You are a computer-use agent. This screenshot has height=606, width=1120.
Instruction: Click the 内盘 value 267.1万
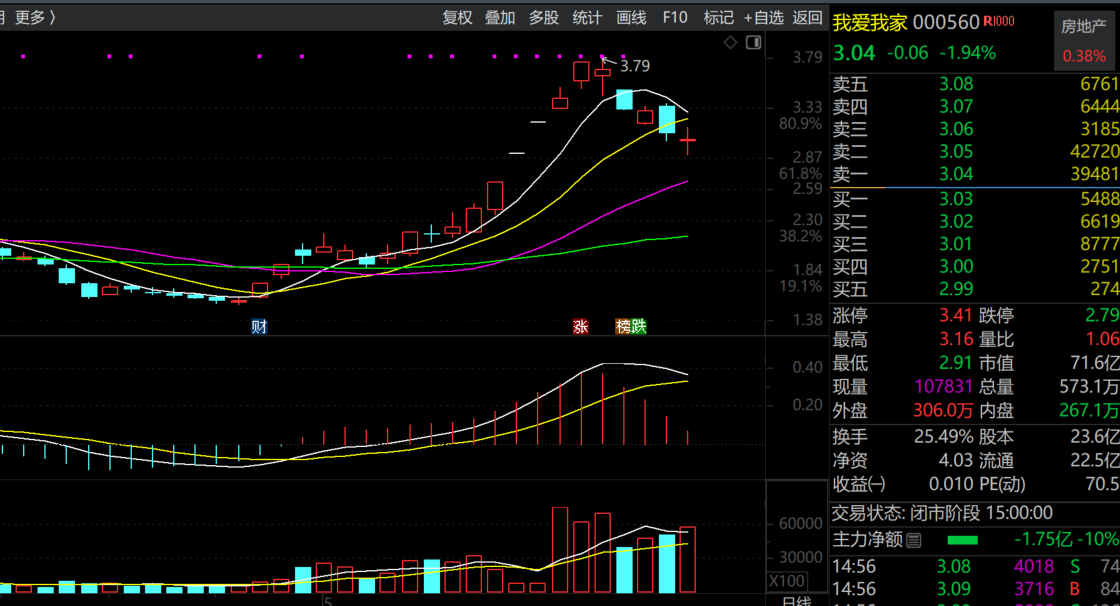click(1089, 410)
